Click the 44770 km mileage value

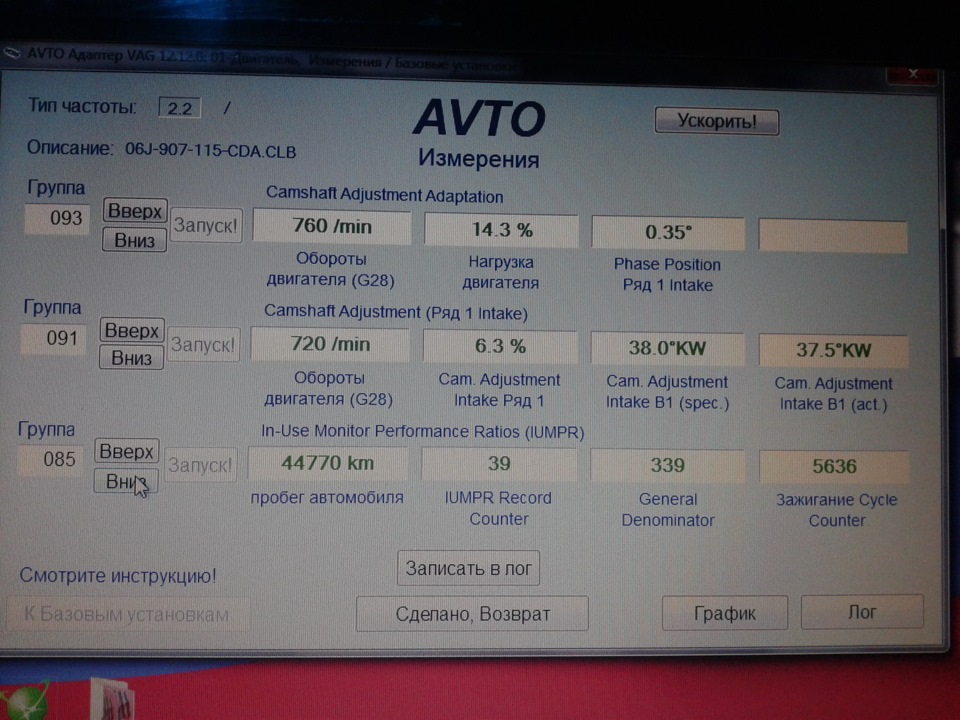[328, 463]
